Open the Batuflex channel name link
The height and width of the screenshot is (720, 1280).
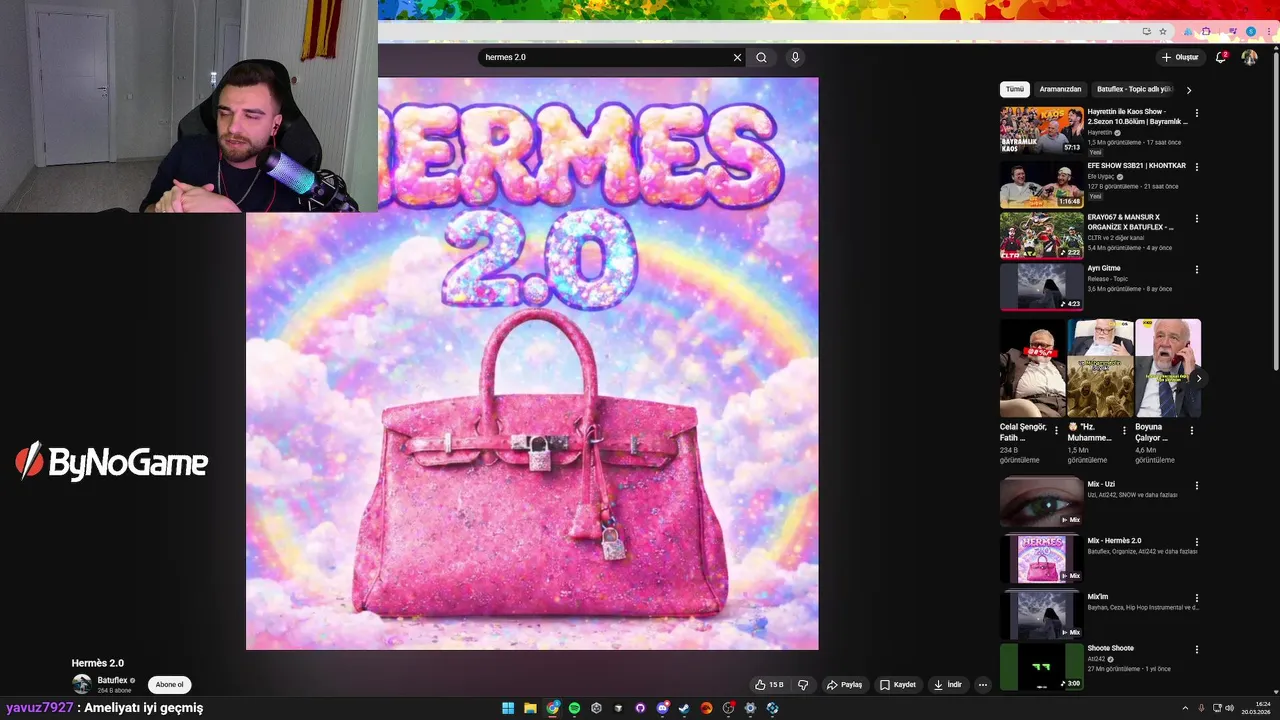tap(112, 680)
